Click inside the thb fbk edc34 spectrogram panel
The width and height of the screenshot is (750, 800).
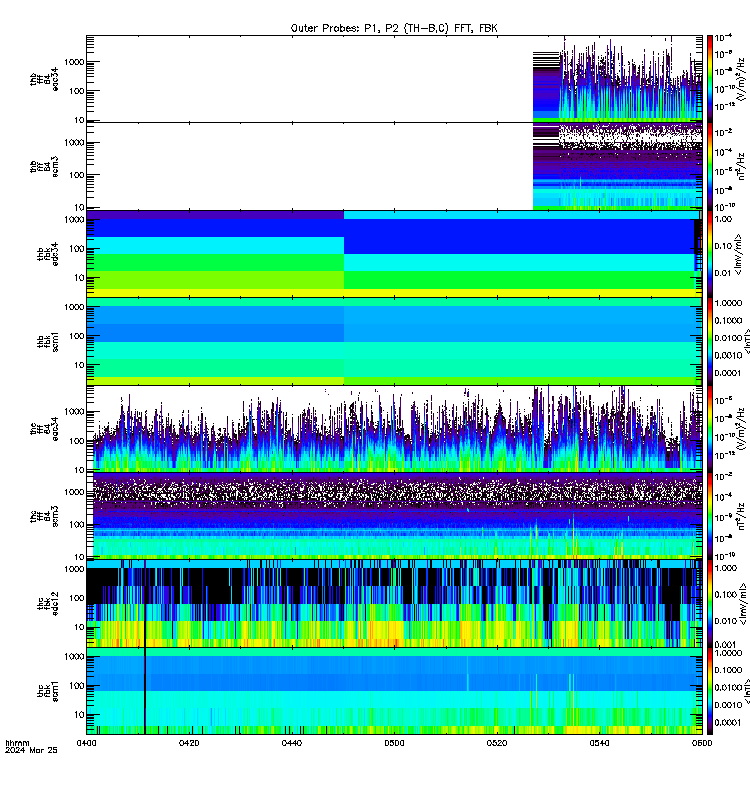pyautogui.click(x=394, y=254)
